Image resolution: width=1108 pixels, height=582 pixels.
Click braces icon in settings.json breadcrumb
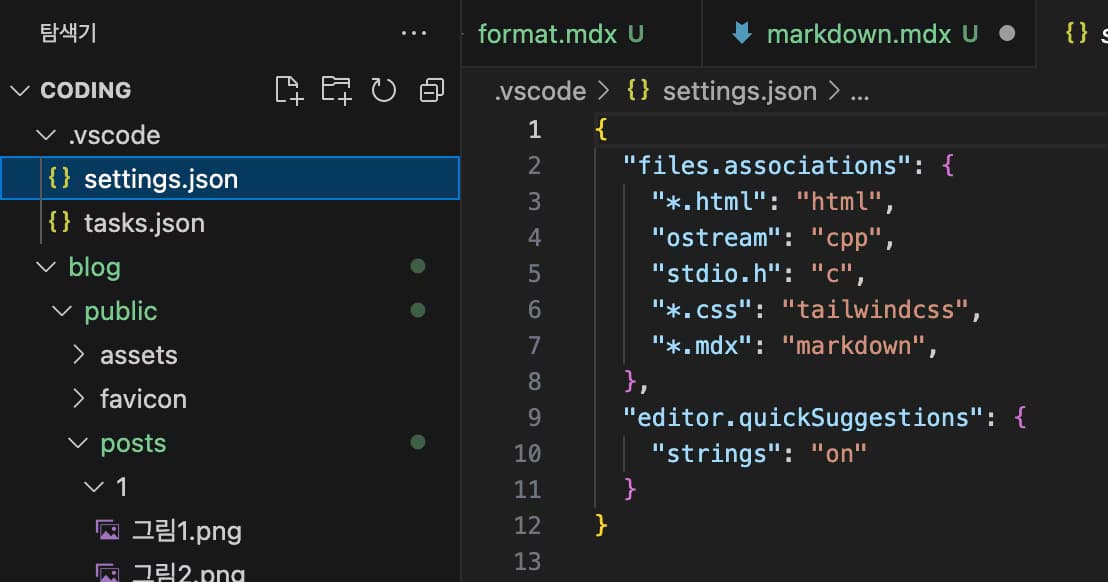click(638, 90)
